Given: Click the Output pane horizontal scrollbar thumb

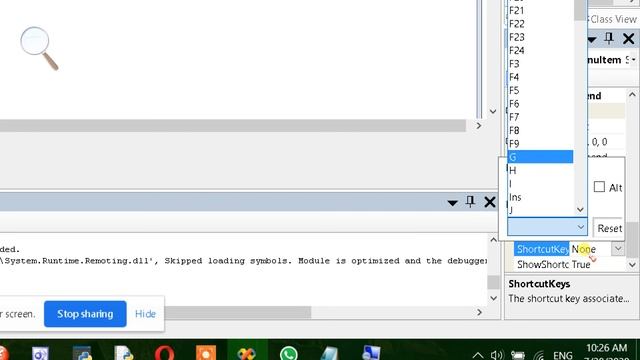Looking at the screenshot, I should point(238,313).
